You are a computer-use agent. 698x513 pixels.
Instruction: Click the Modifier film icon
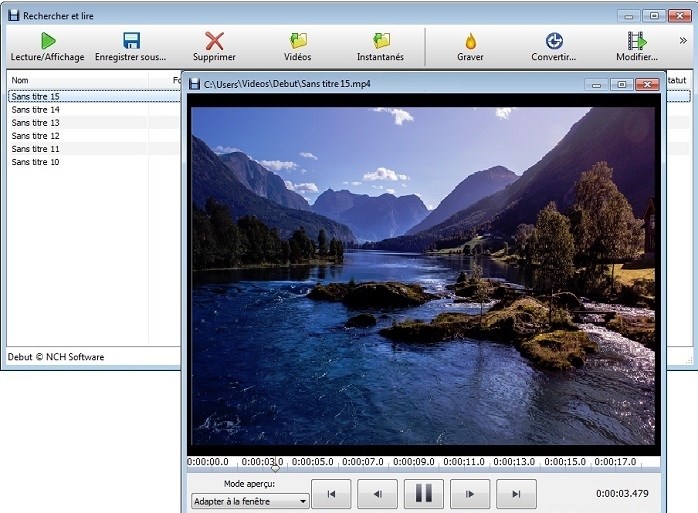(x=637, y=41)
